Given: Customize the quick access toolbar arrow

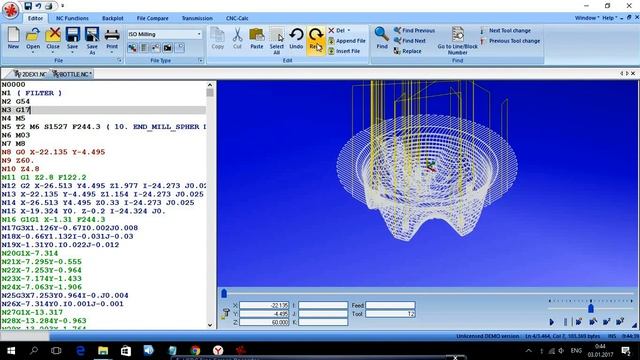Looking at the screenshot, I should [x=62, y=6].
